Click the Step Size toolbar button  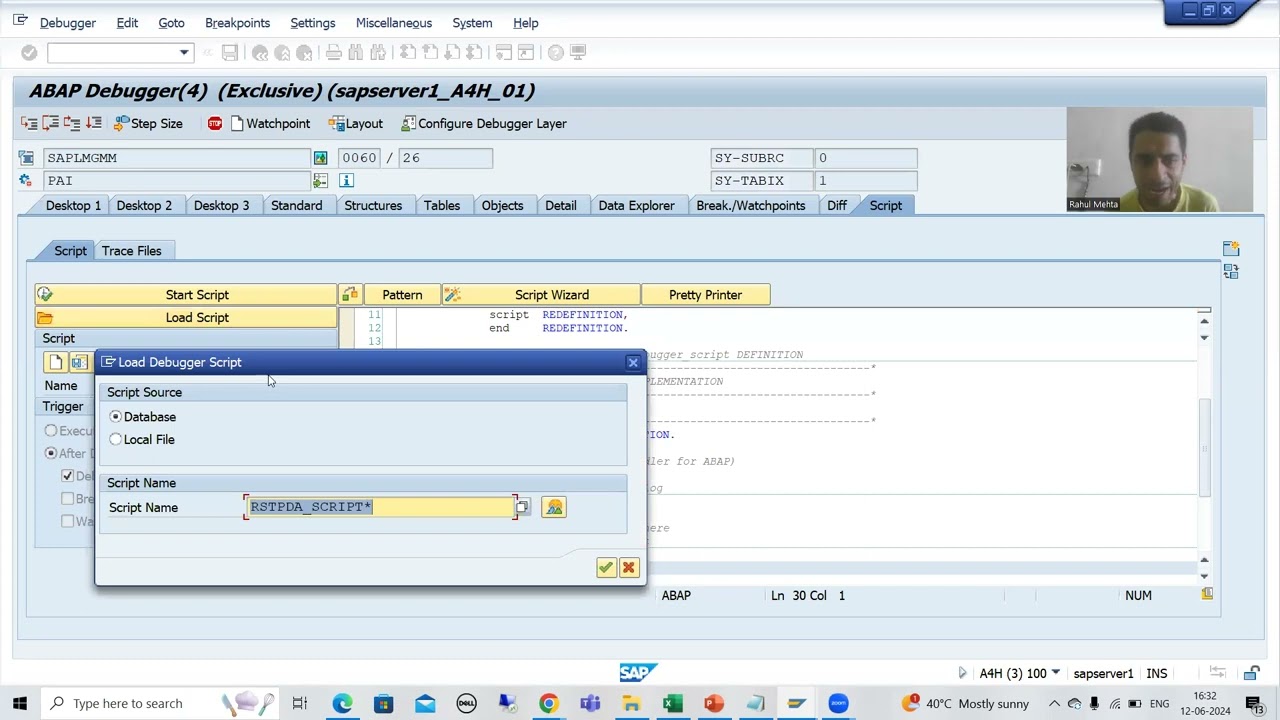148,124
